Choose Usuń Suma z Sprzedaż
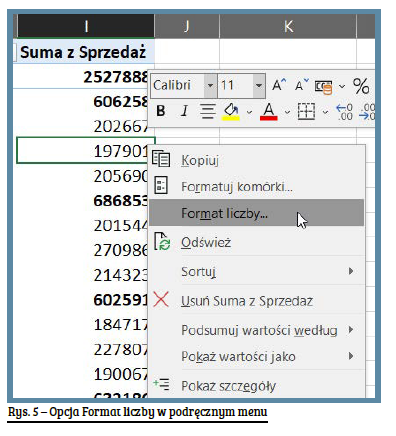The width and height of the screenshot is (396, 436). (257, 301)
